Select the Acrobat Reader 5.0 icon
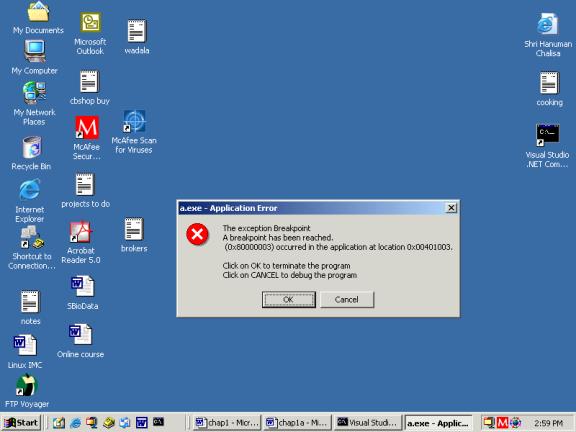The image size is (576, 432). (80, 242)
